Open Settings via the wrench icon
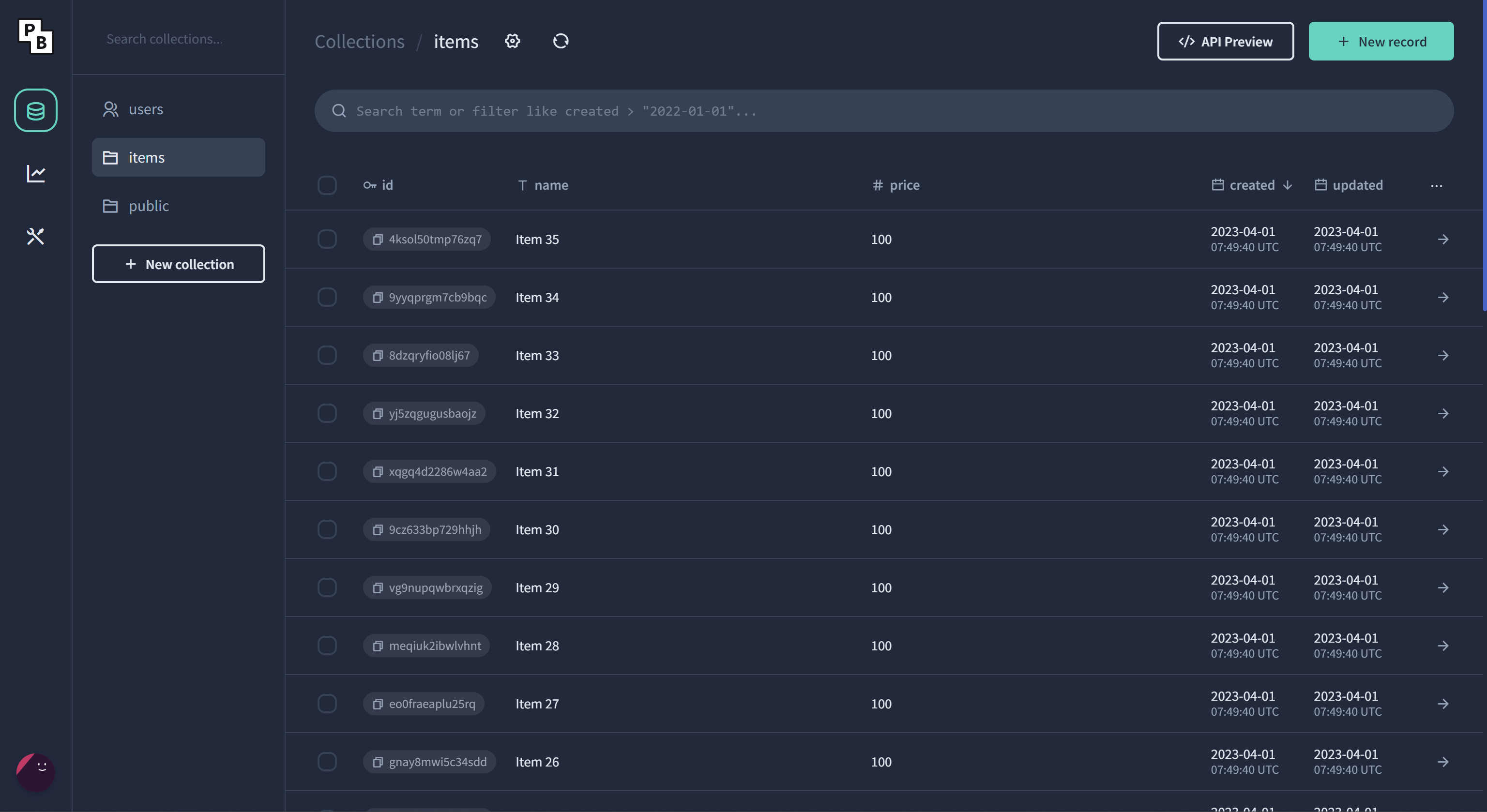This screenshot has width=1487, height=812. (35, 236)
